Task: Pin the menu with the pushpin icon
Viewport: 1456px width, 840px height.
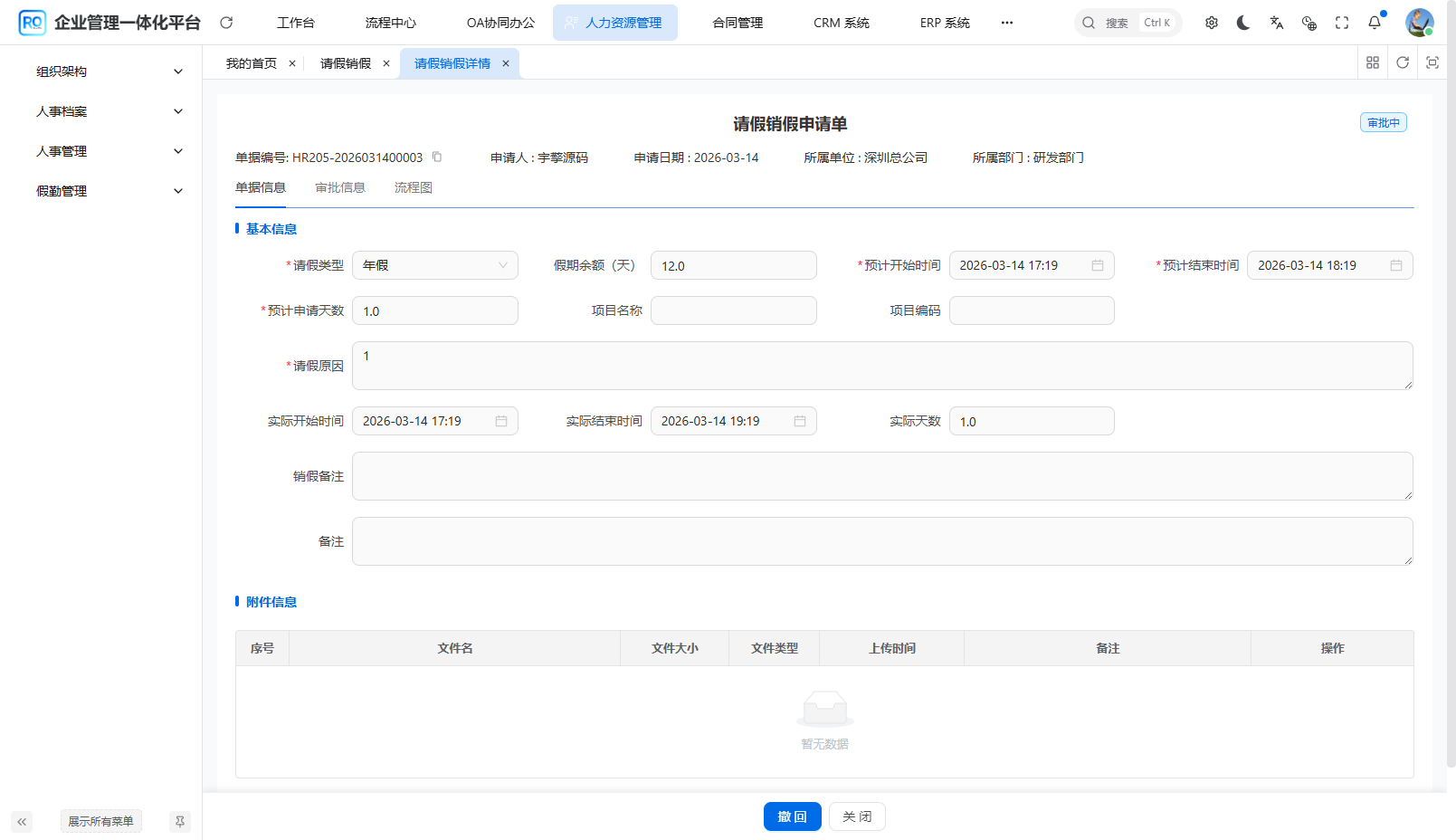Action: (180, 821)
